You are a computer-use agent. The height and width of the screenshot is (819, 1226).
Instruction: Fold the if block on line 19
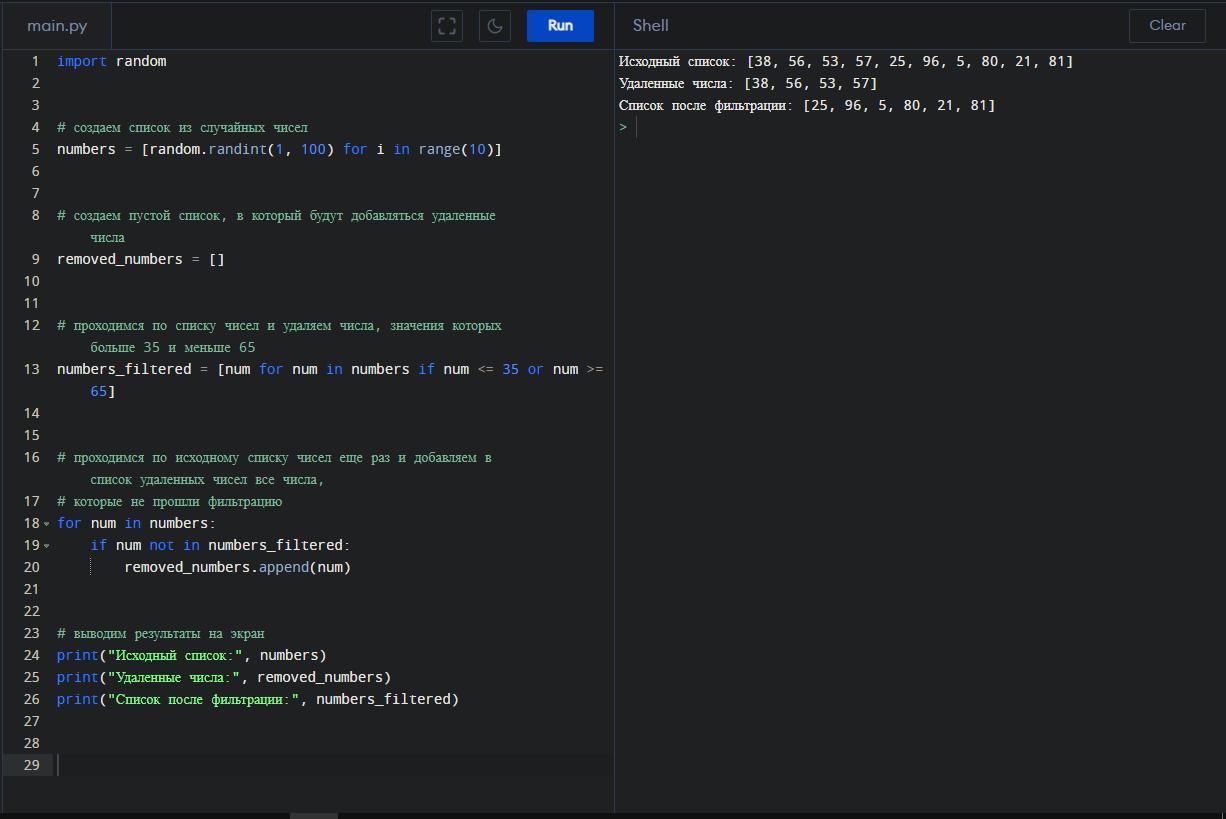pos(46,546)
